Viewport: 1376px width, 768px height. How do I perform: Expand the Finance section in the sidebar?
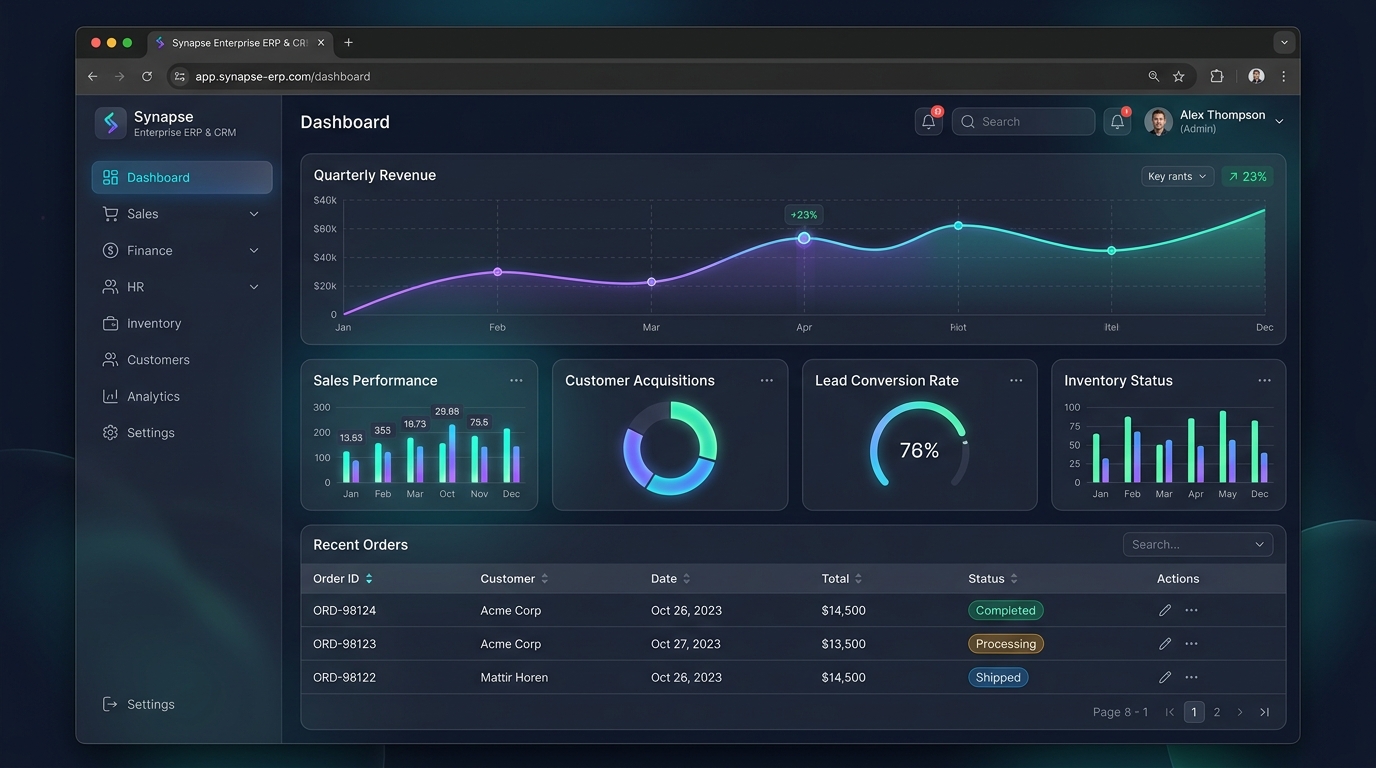[254, 251]
